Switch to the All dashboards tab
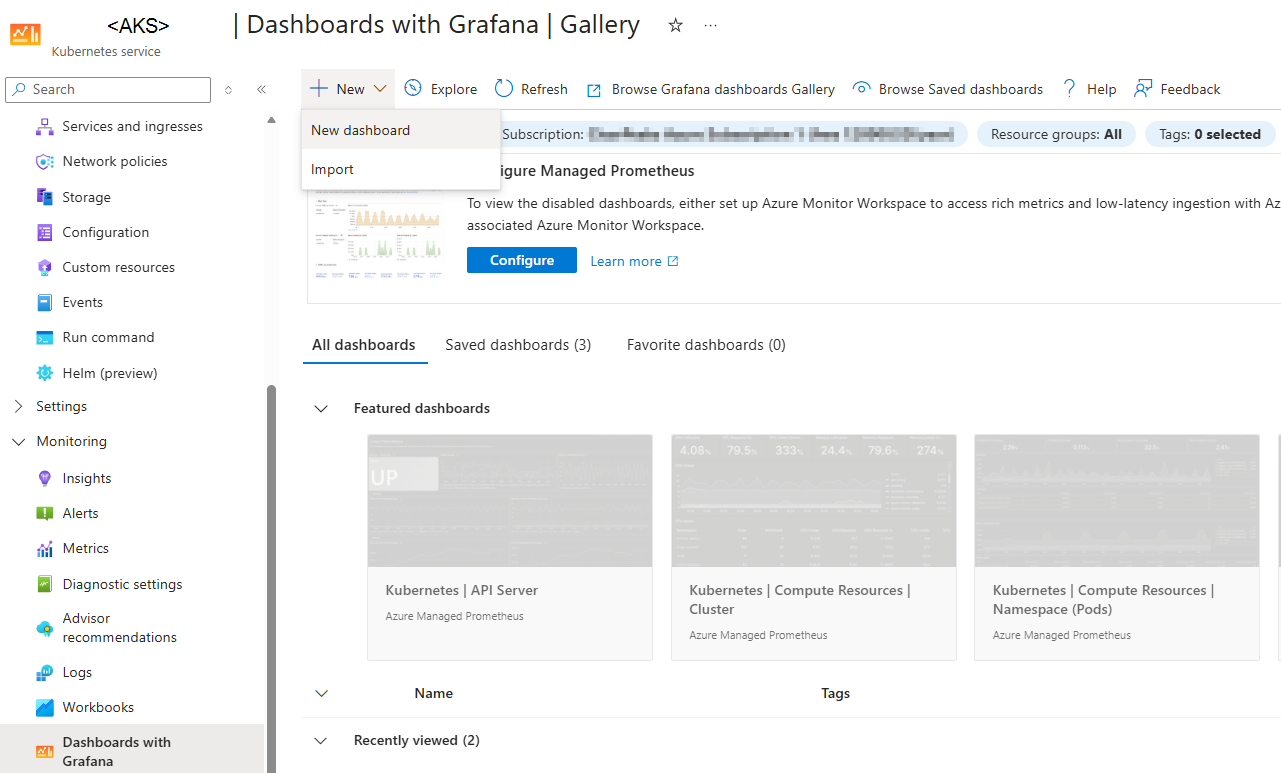 364,345
